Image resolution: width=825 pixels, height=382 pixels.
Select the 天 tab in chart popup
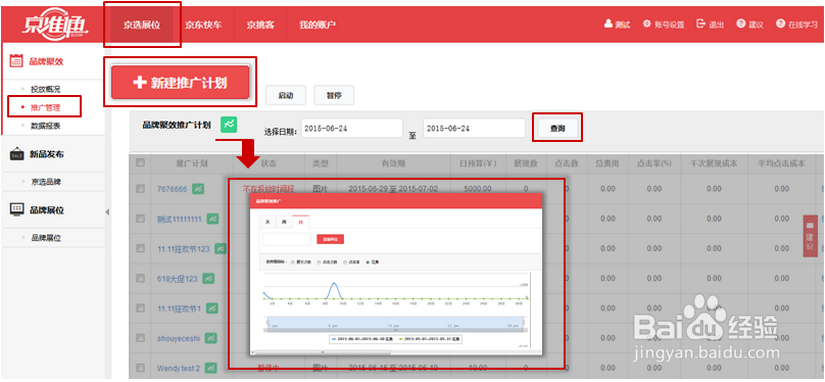pos(268,222)
